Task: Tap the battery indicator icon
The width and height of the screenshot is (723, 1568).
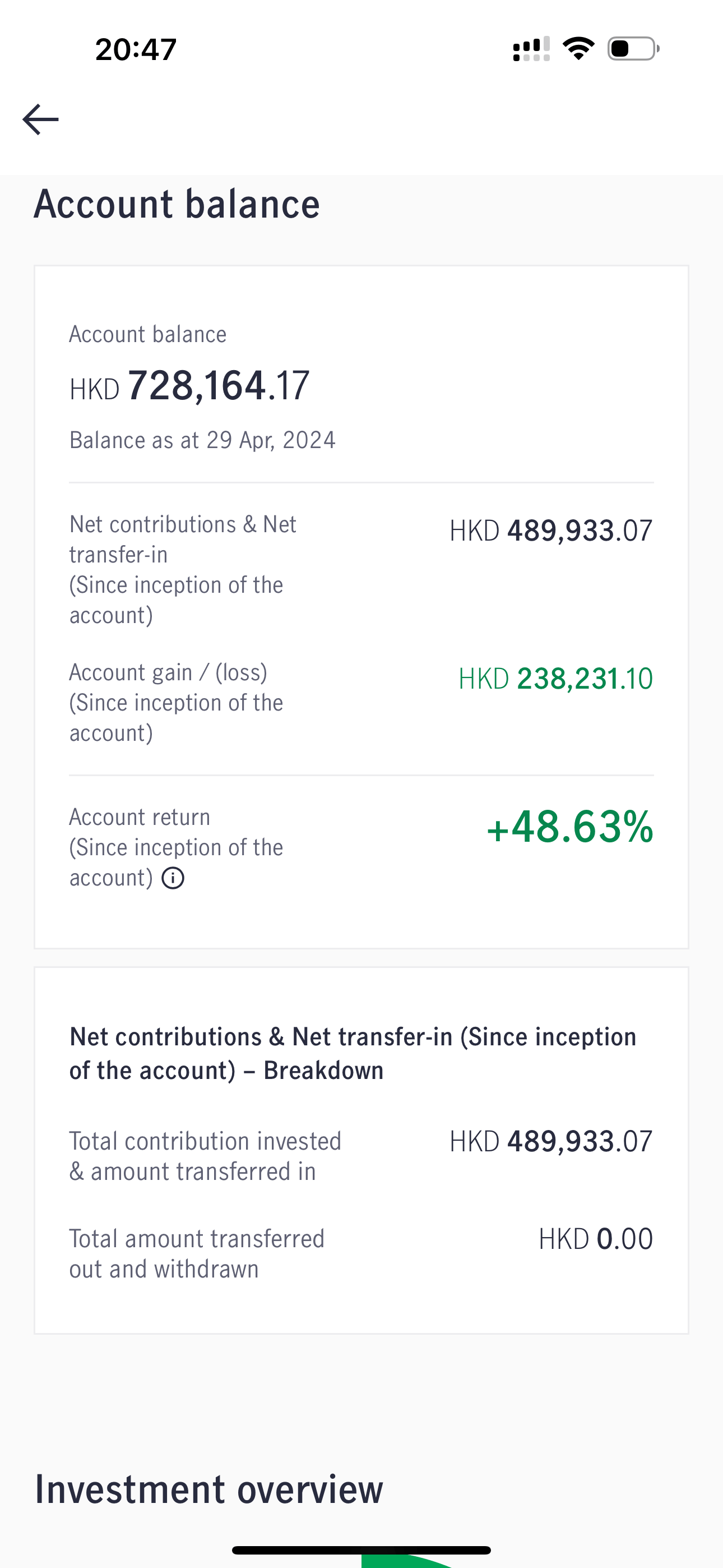Action: click(x=633, y=49)
